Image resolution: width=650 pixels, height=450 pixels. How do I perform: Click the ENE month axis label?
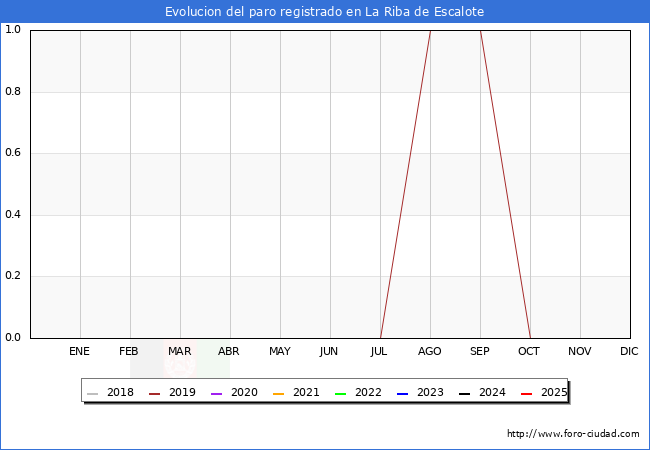(x=80, y=351)
